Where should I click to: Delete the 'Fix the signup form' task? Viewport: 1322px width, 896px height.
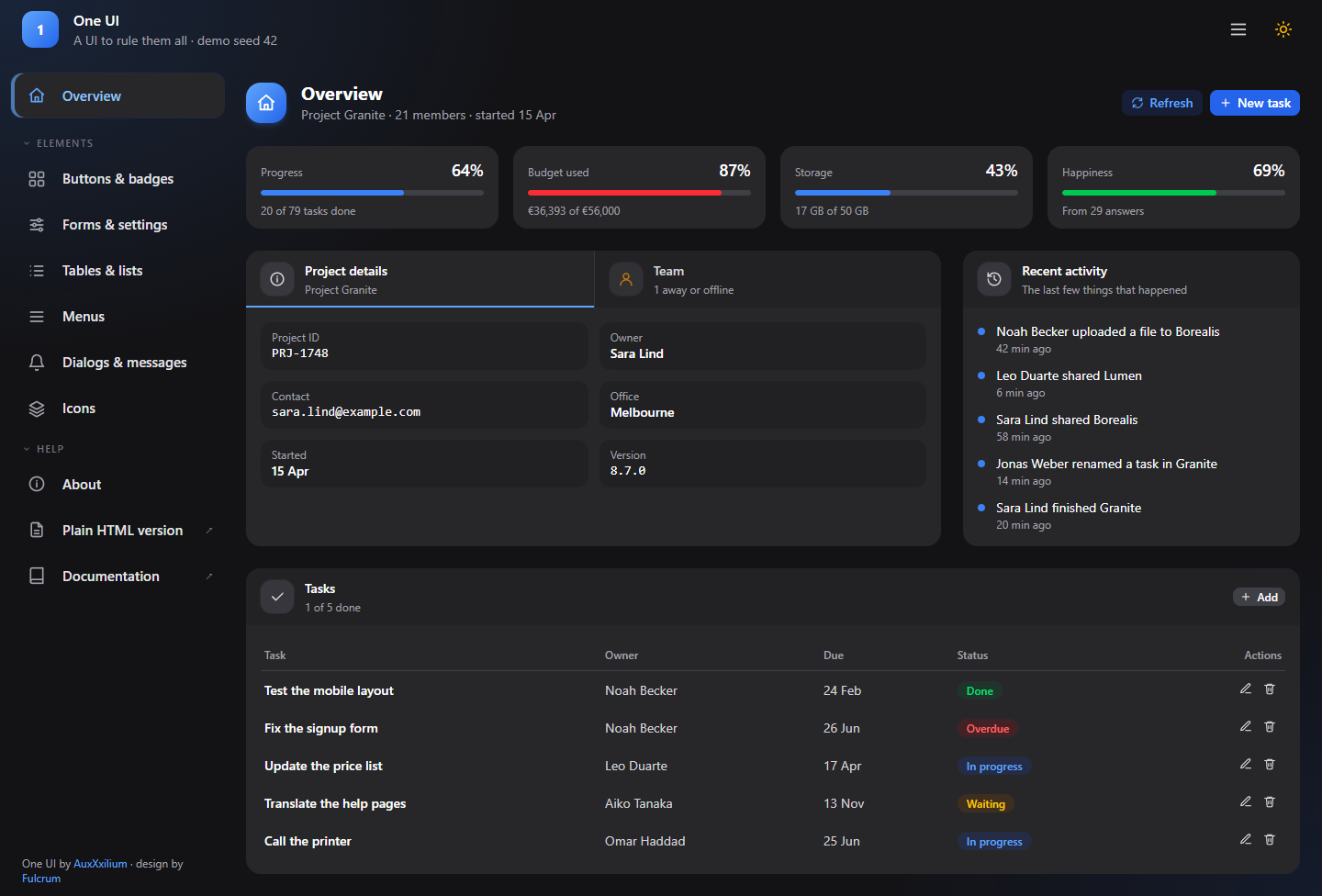[1270, 726]
